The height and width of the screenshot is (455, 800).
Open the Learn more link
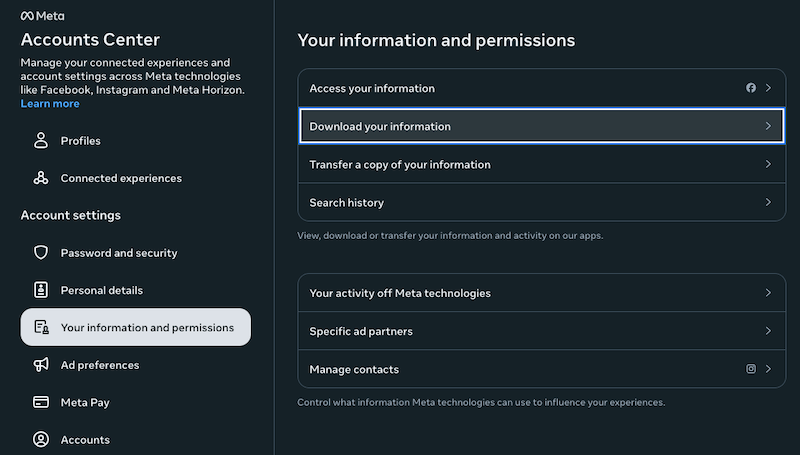click(x=50, y=104)
